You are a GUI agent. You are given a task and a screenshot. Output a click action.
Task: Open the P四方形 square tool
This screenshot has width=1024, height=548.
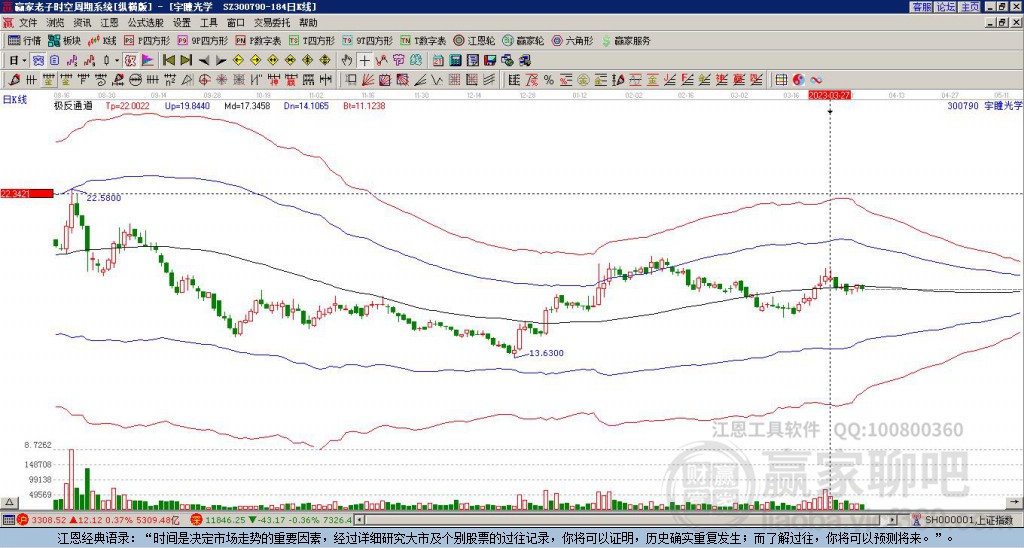(147, 40)
